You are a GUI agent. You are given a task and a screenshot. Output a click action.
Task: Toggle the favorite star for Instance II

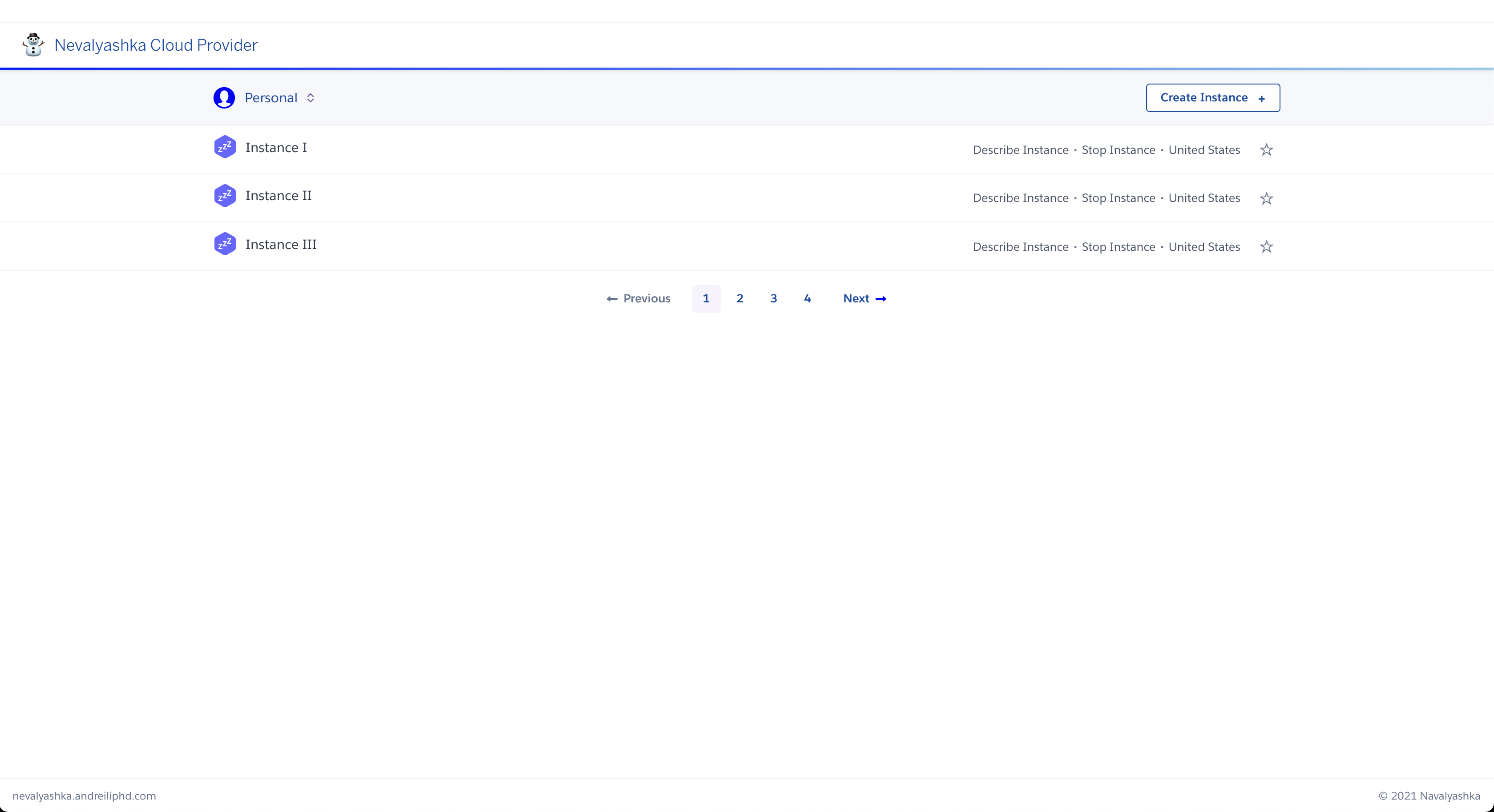click(x=1266, y=199)
